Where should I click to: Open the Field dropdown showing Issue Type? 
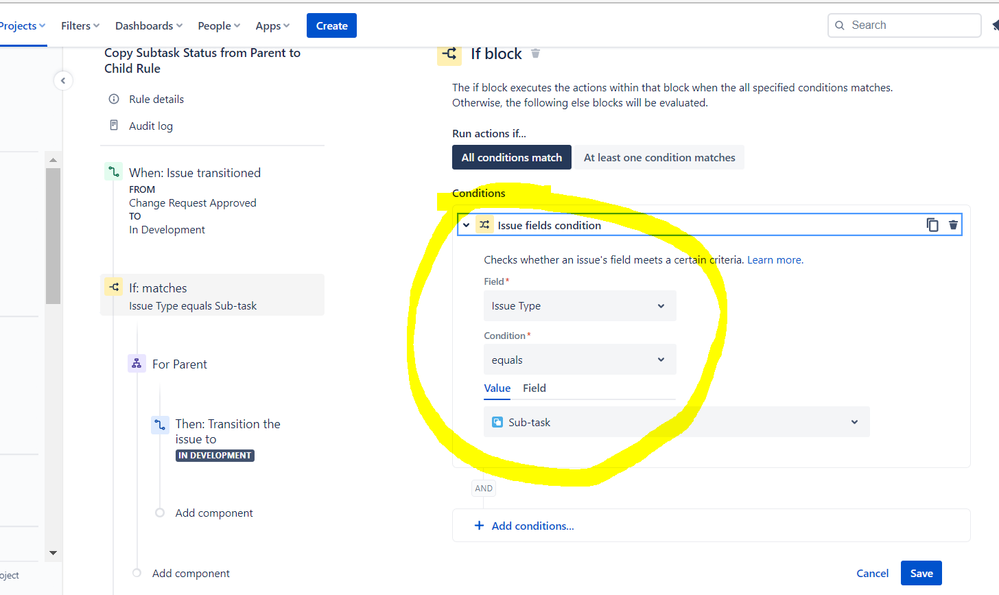[580, 306]
